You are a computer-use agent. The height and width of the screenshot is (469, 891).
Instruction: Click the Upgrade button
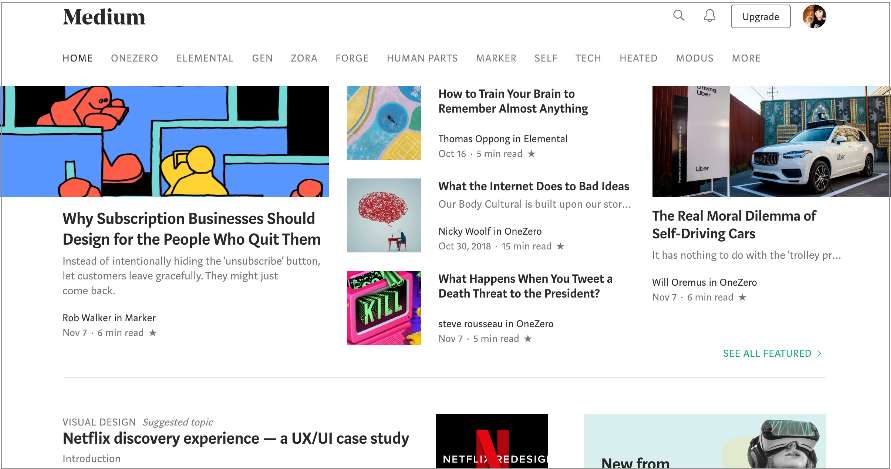click(760, 16)
